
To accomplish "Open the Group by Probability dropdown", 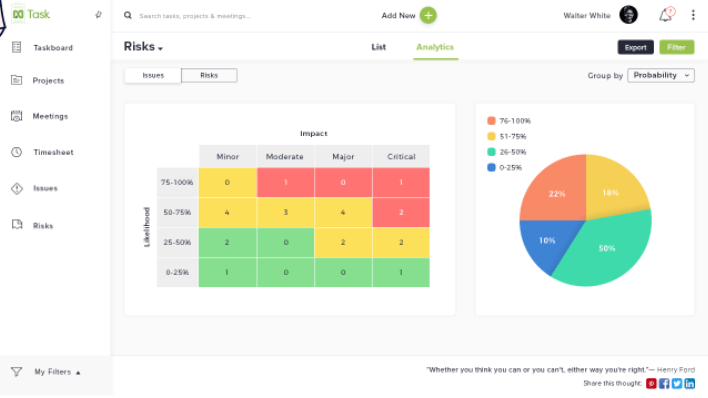I will pos(661,75).
